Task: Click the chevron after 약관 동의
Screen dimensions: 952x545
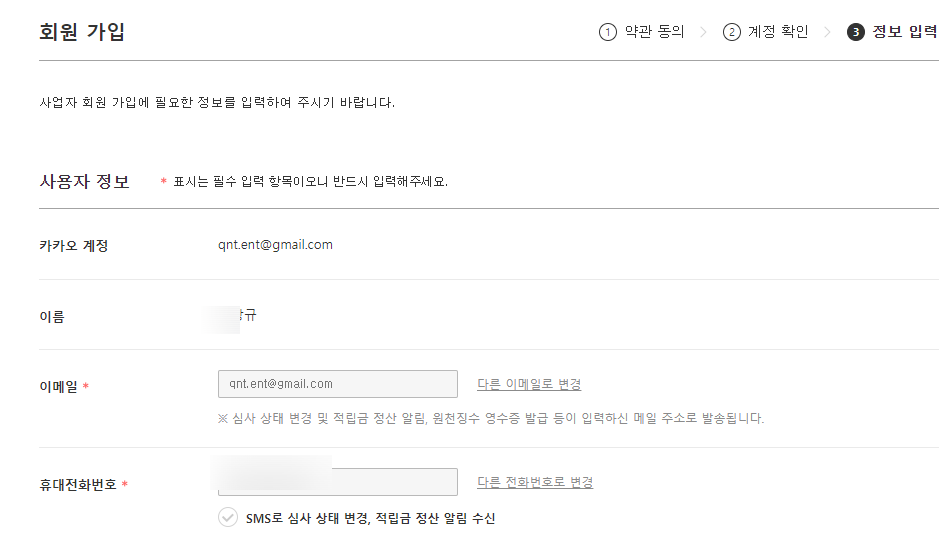Action: (x=703, y=32)
